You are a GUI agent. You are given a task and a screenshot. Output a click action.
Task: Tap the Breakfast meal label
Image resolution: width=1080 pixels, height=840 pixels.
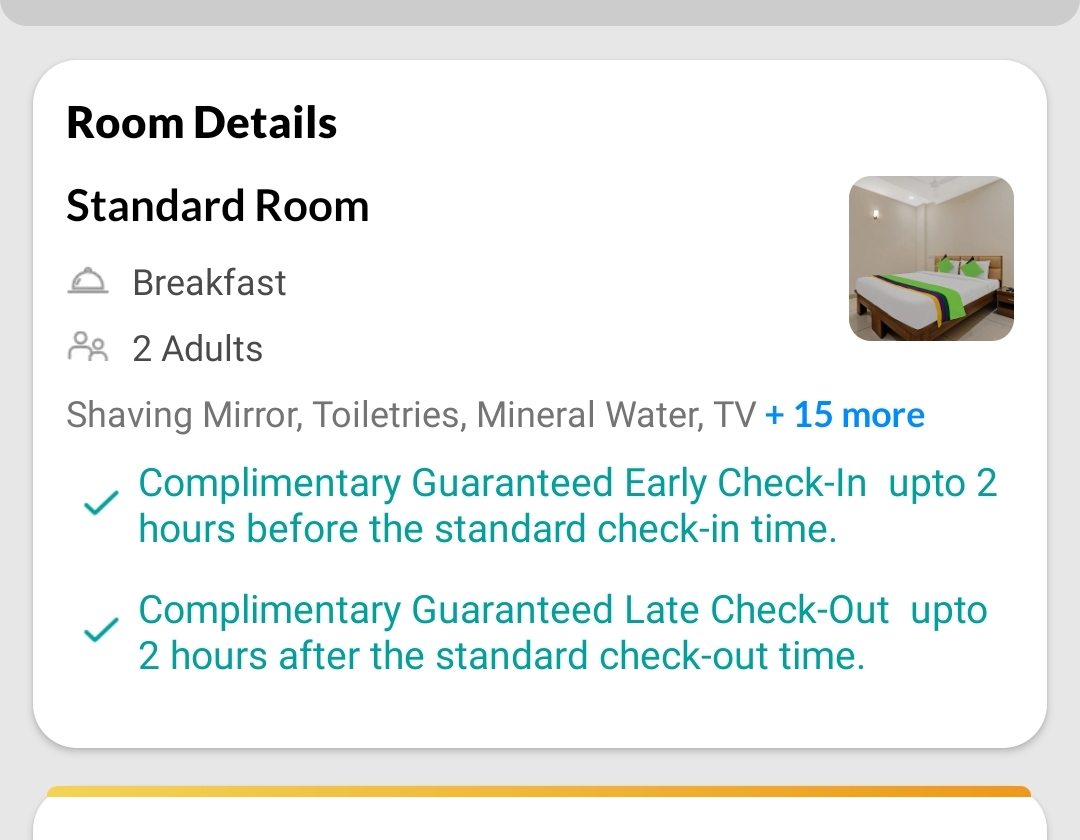209,282
